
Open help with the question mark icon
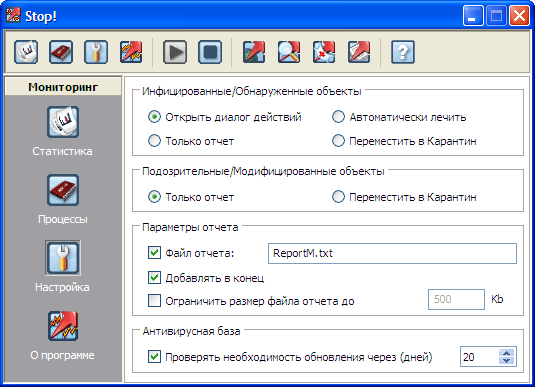(x=403, y=52)
